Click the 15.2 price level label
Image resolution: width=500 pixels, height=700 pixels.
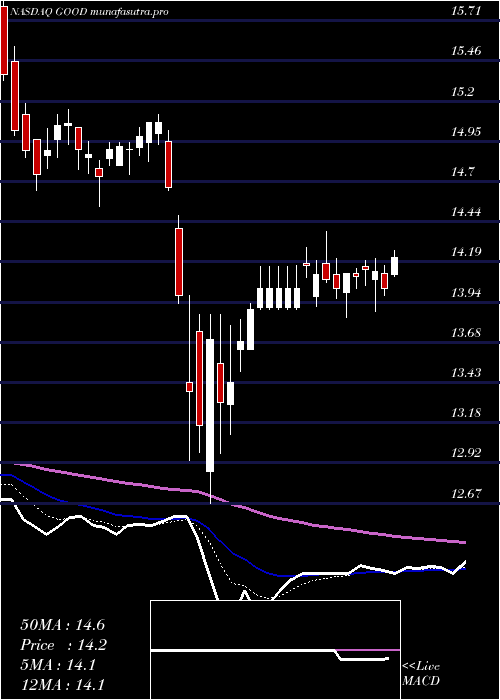462,92
